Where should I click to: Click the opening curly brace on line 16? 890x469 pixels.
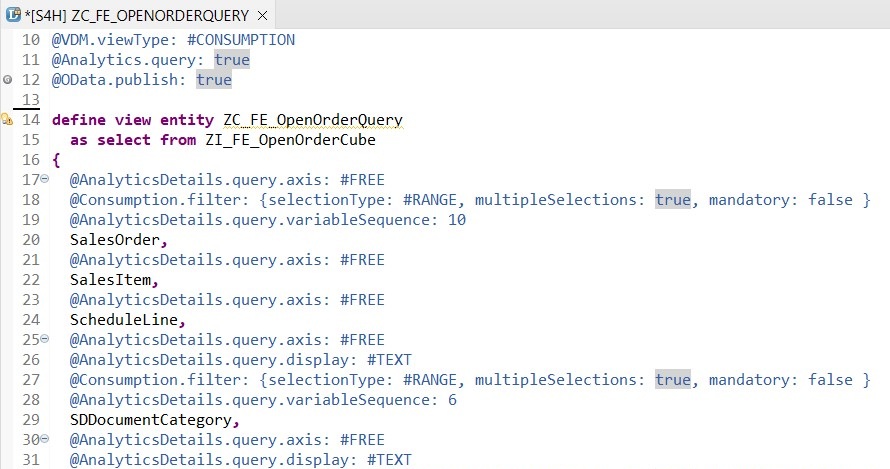[56, 160]
